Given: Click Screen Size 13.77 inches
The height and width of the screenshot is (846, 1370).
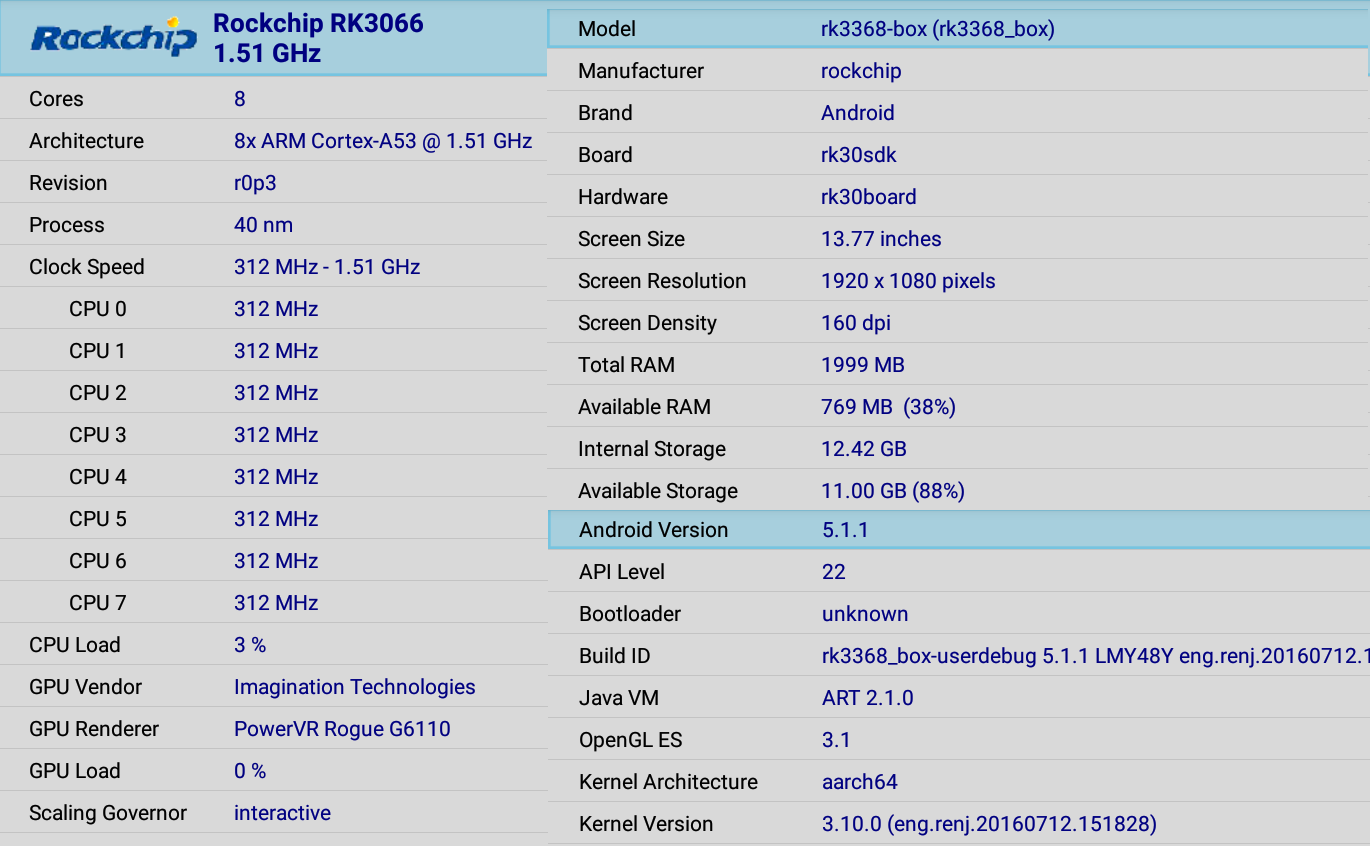Looking at the screenshot, I should click(881, 239).
